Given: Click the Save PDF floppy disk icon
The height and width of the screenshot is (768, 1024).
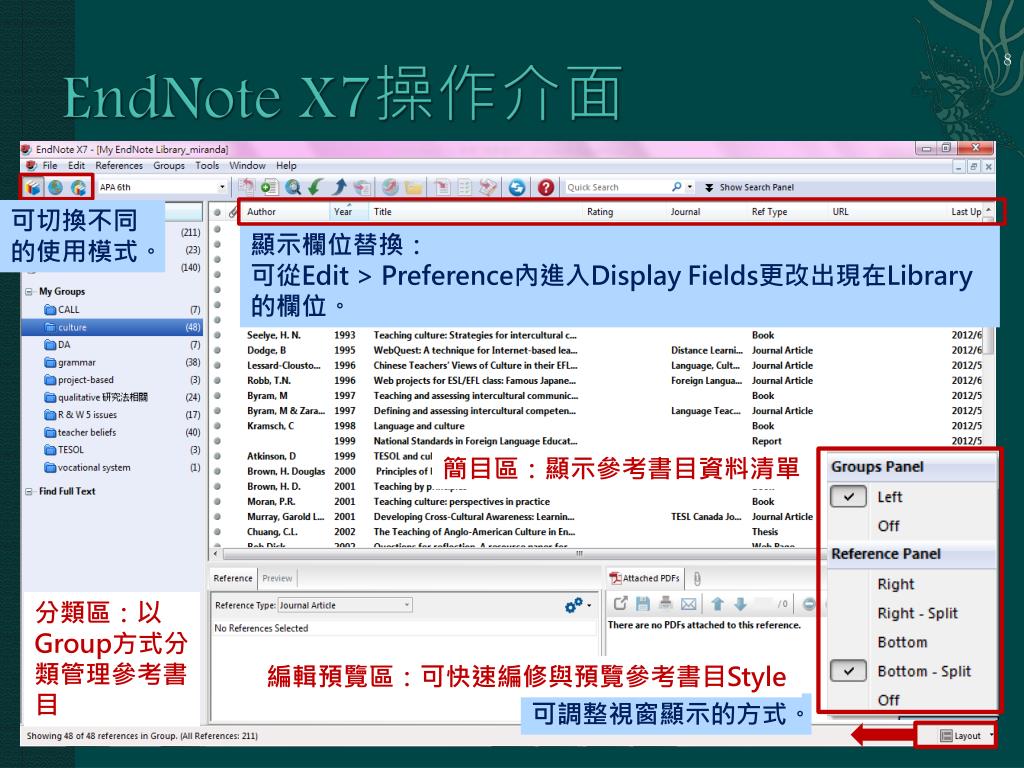Looking at the screenshot, I should 643,604.
